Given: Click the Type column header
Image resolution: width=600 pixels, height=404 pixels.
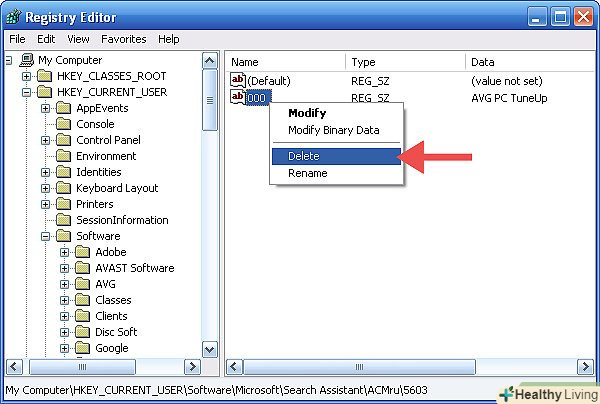Looking at the screenshot, I should point(405,62).
